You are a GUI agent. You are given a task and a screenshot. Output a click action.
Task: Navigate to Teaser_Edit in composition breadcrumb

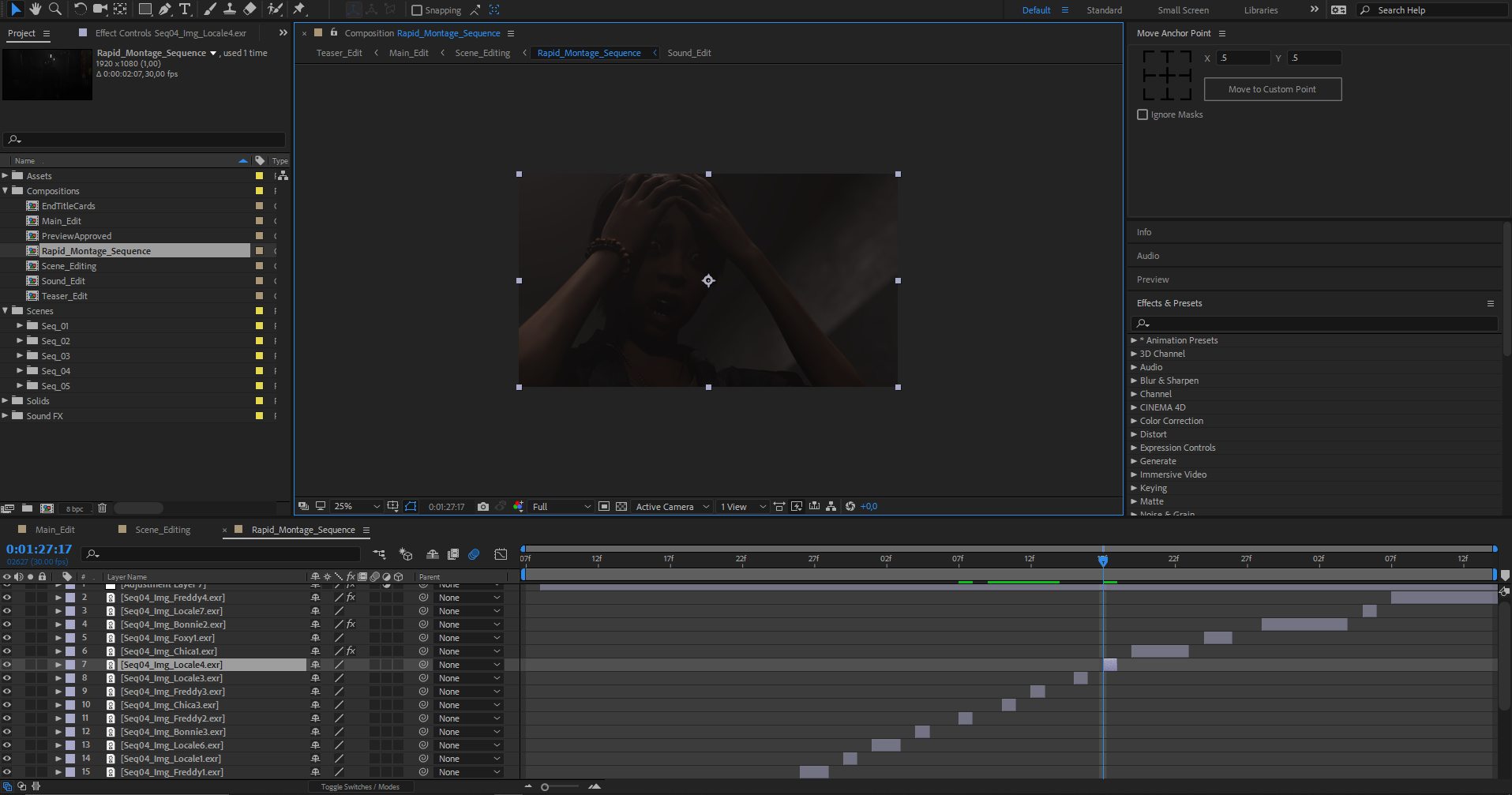[340, 53]
